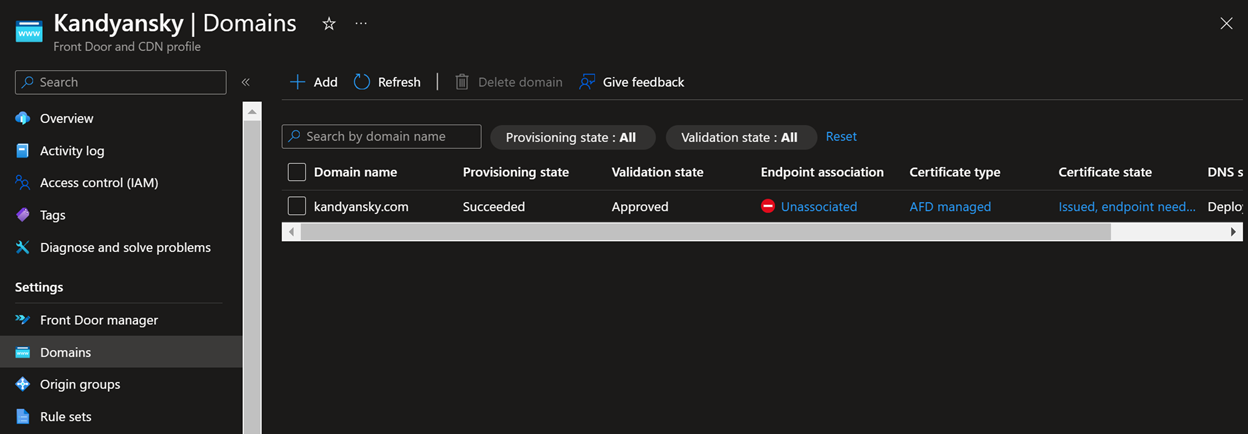Tick the select-all domains header checkbox
This screenshot has width=1248, height=434.
[x=296, y=172]
